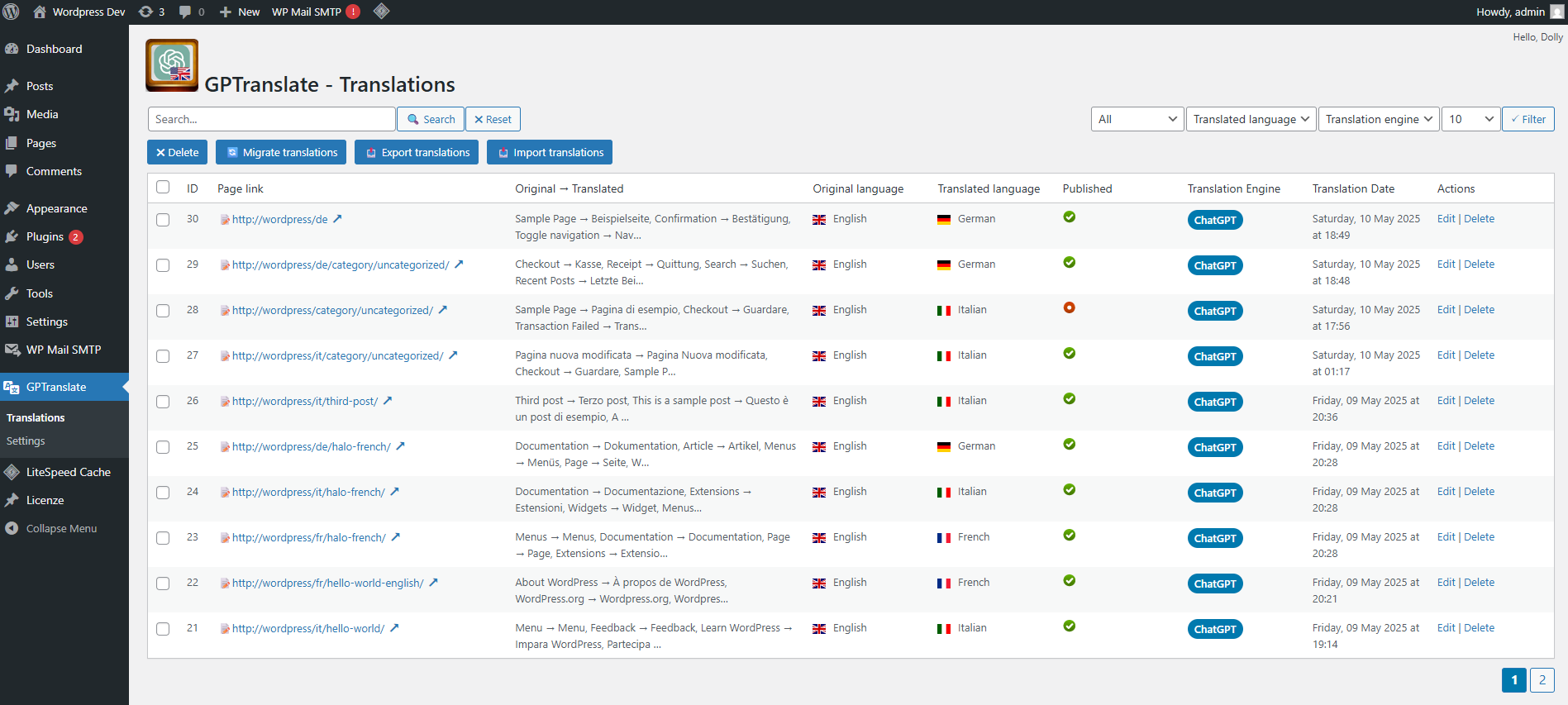Check the checkbox for translation ID 29
The image size is (1568, 705).
[x=163, y=265]
